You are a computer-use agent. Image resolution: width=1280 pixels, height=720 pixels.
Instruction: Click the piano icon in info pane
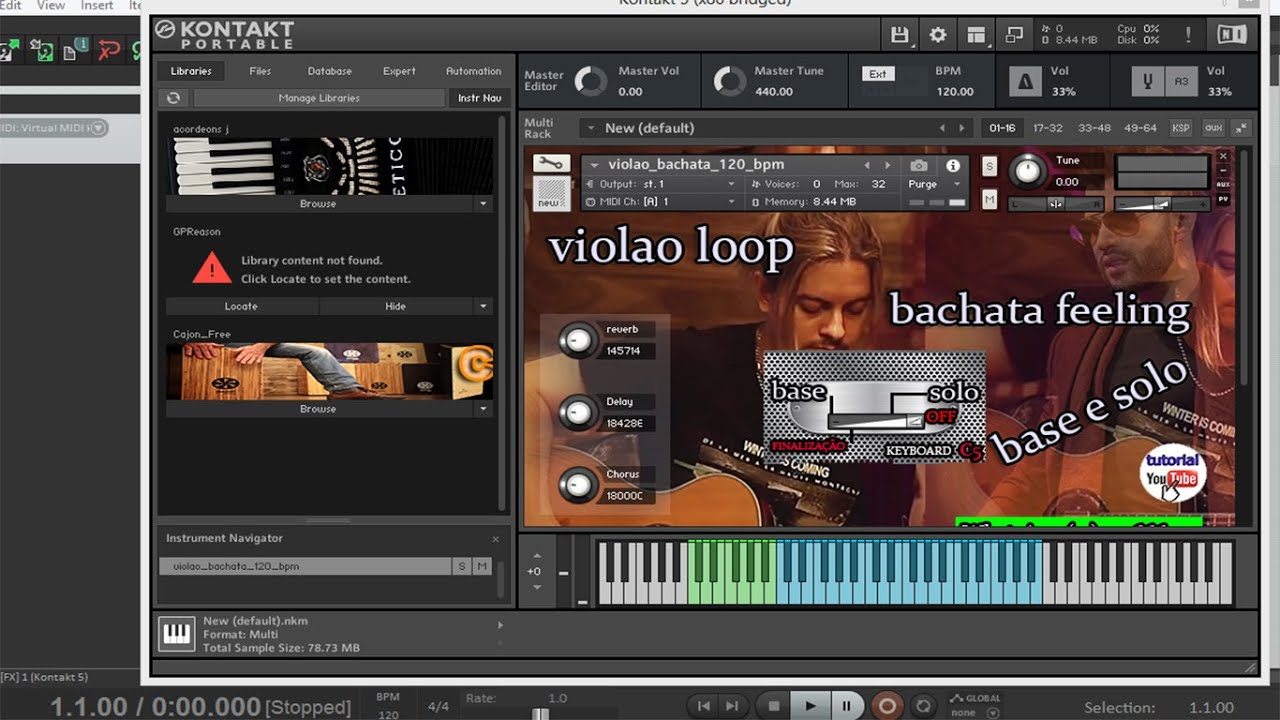(x=177, y=634)
